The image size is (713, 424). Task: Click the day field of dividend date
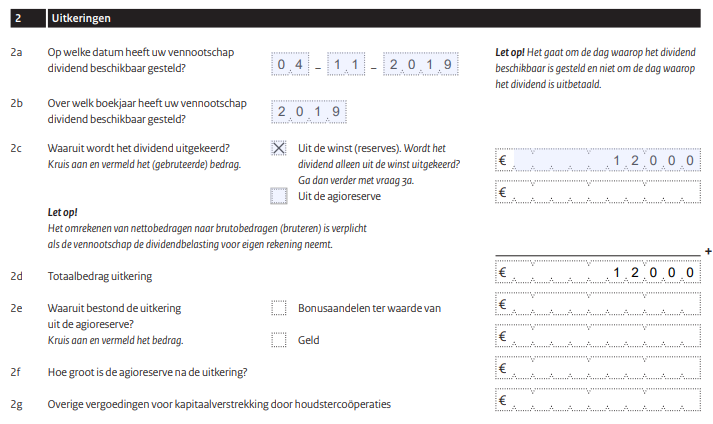point(290,64)
